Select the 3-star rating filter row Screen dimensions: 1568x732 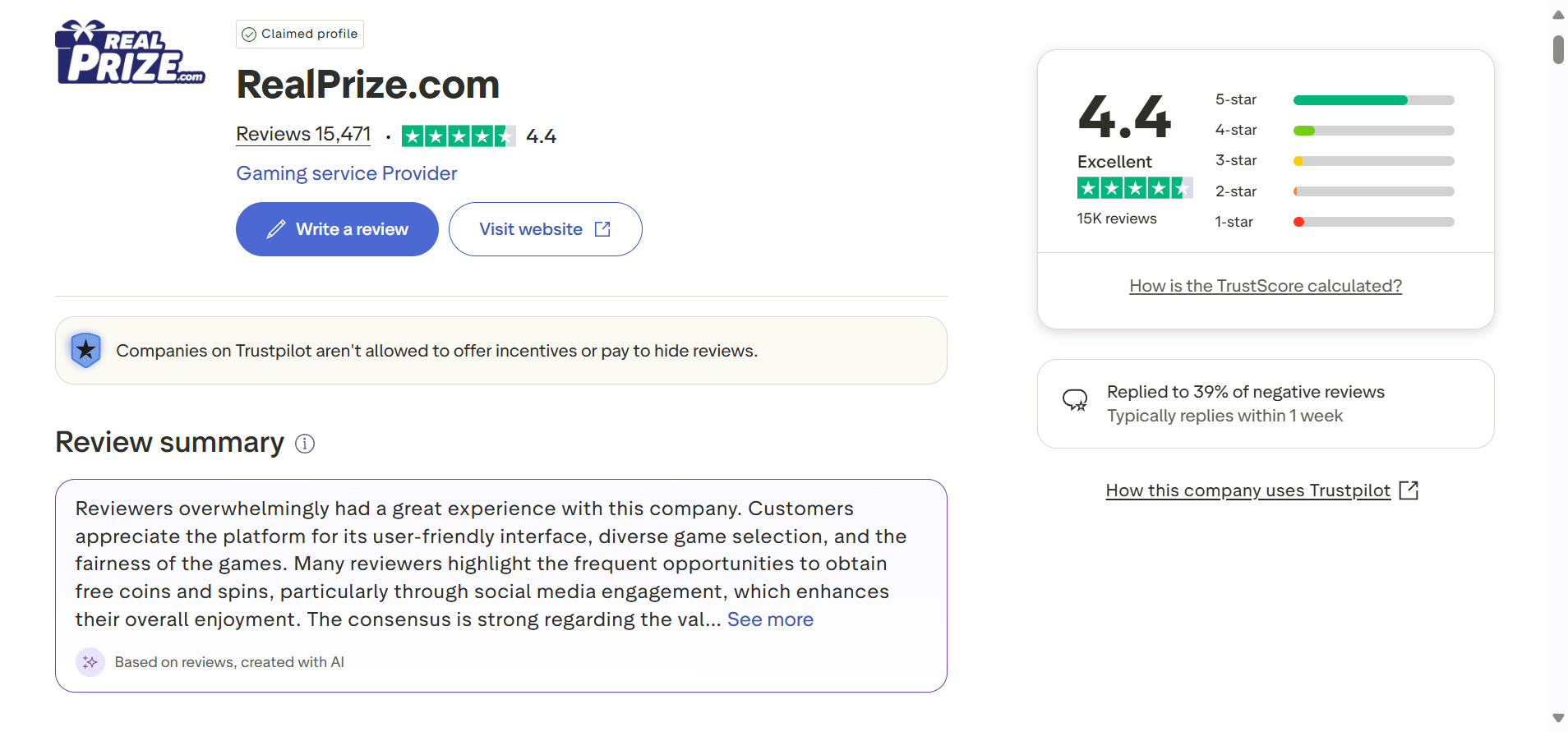(x=1334, y=161)
